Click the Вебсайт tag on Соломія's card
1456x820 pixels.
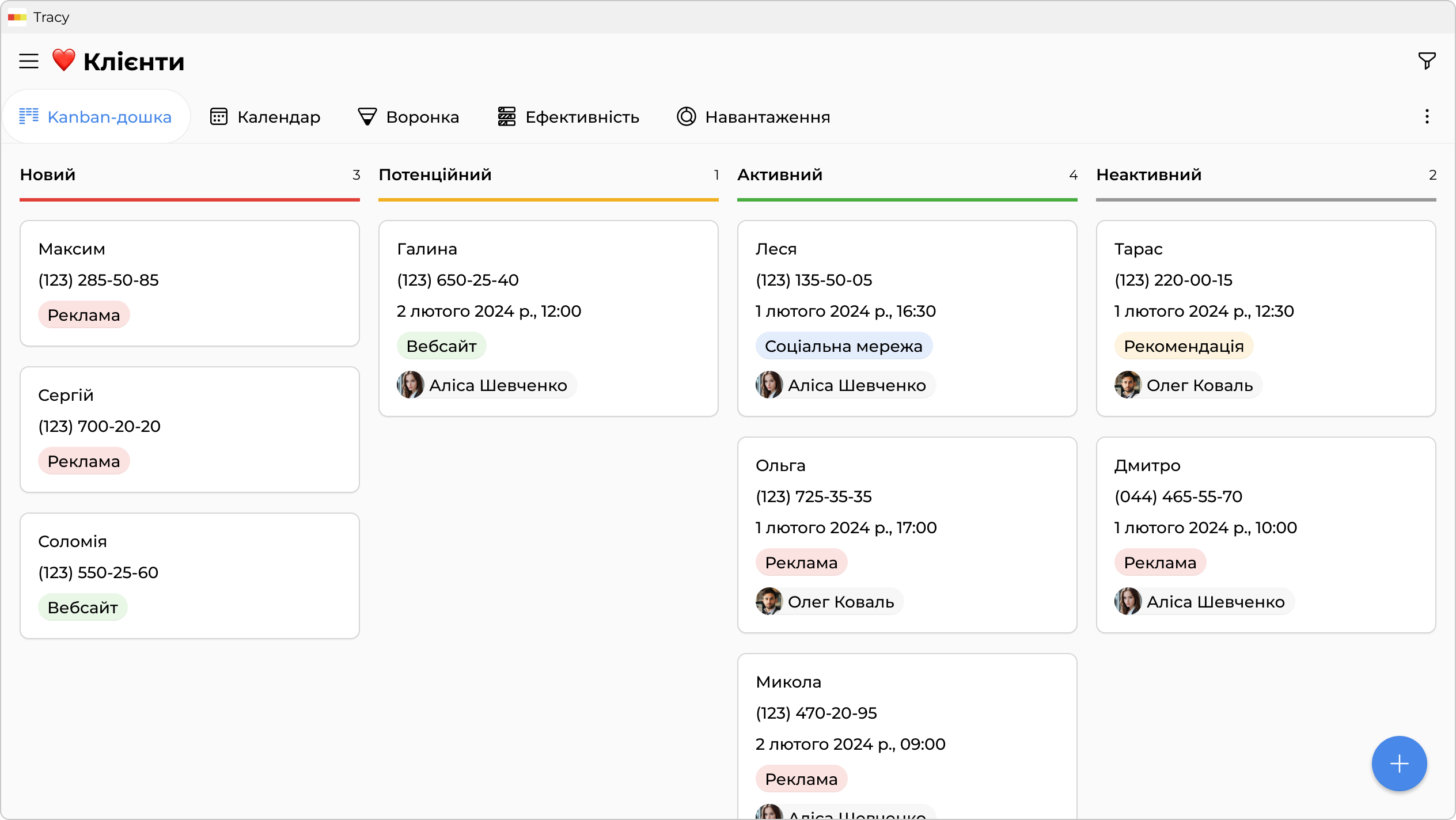[x=82, y=608]
